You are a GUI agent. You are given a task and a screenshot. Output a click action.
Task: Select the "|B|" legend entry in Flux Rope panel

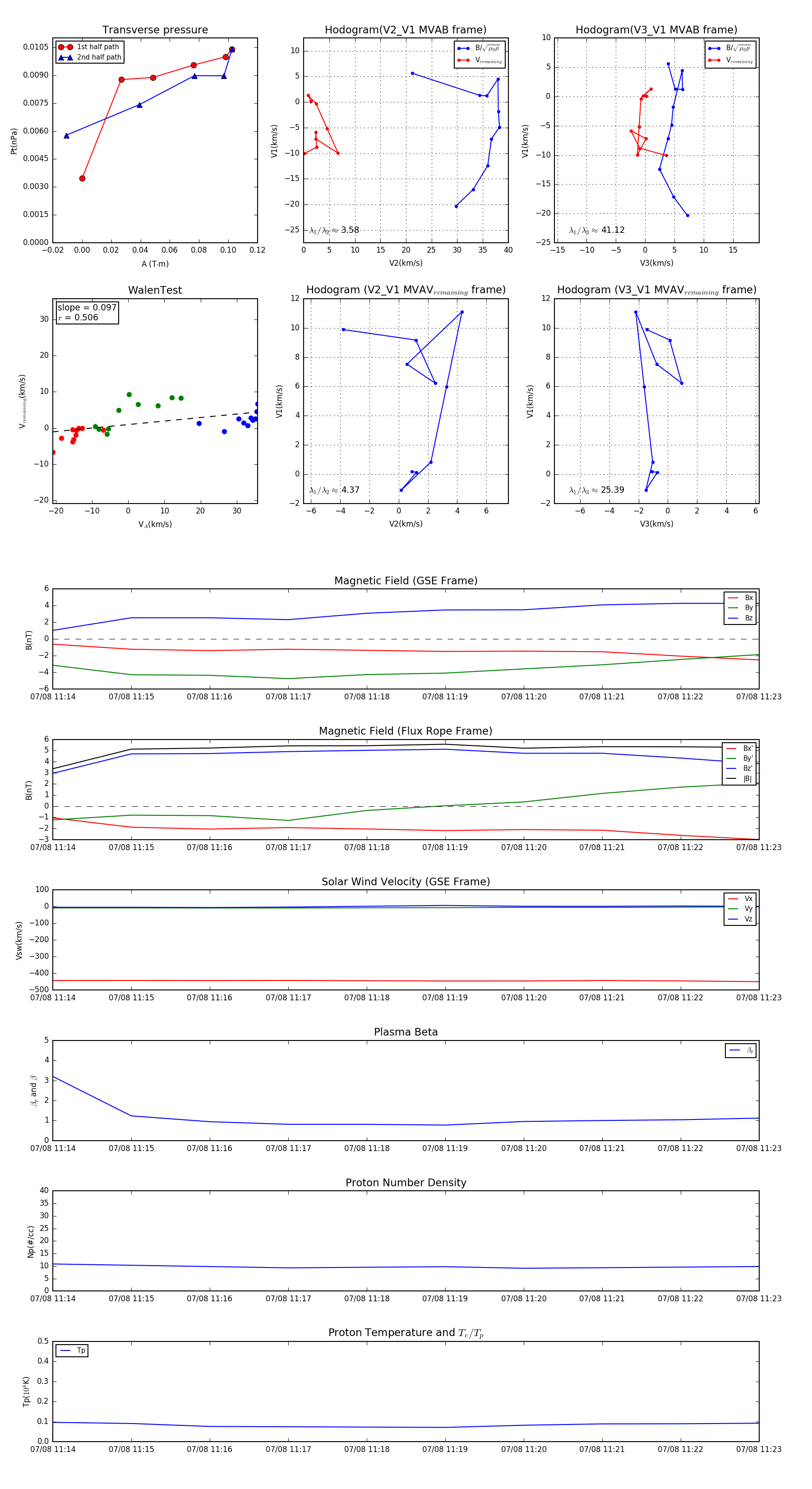739,779
